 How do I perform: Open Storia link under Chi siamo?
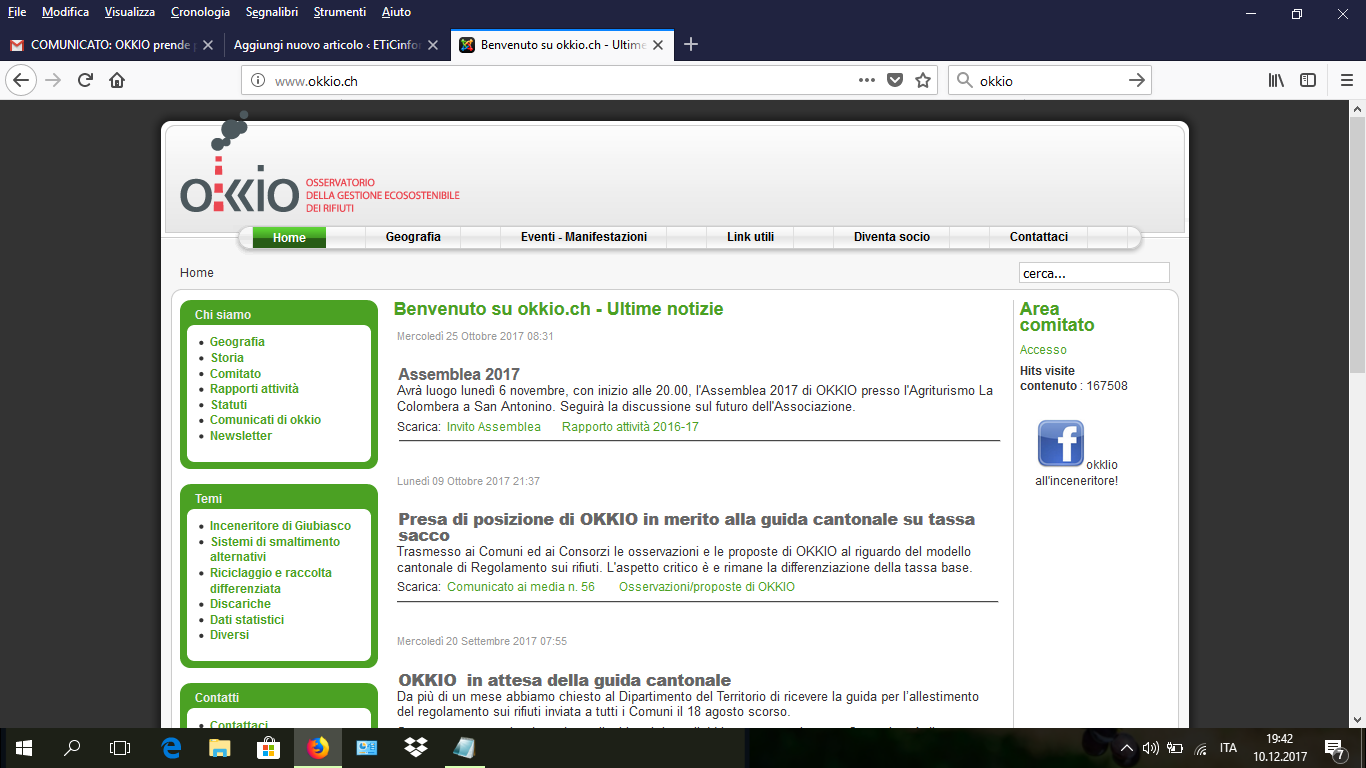coord(227,358)
